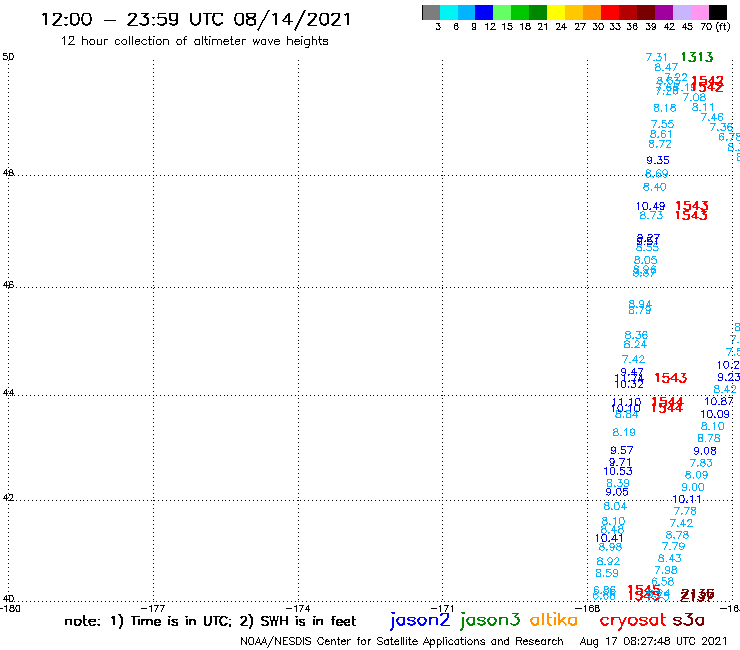Screen dimensions: 740x650
Task: Click the '8.36' wave height value
Action: click(x=636, y=335)
